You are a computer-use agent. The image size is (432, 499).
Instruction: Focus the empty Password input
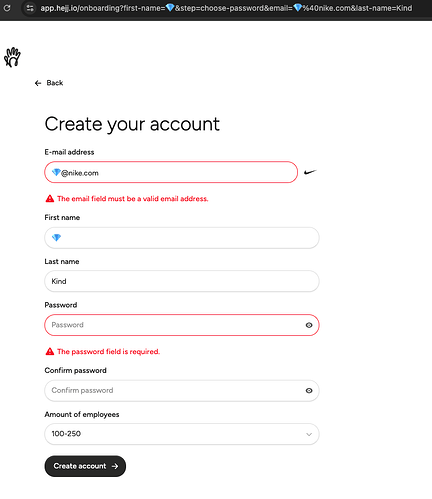tap(182, 325)
